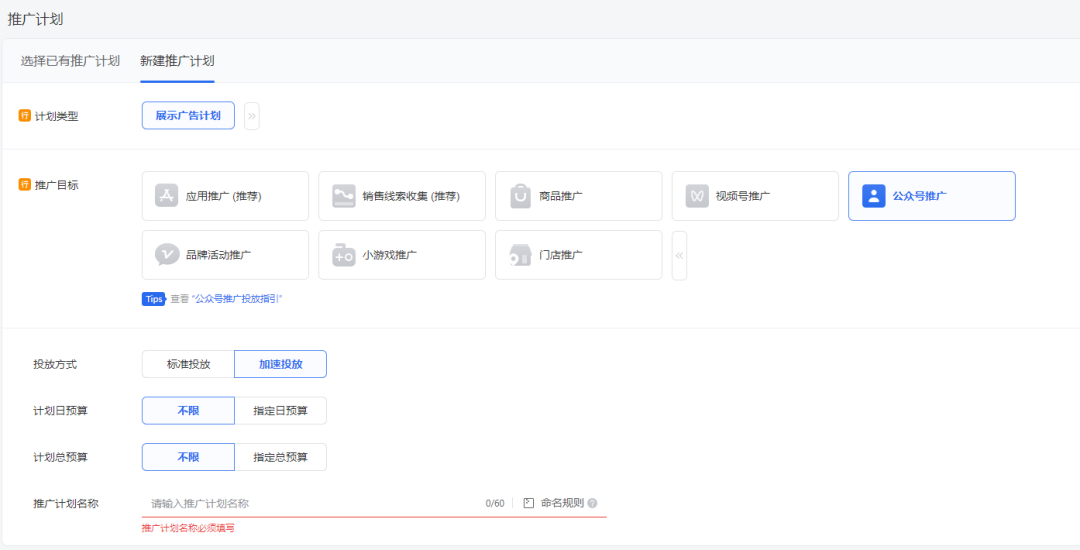Click the 推广计划 page heading
The height and width of the screenshot is (550, 1080).
(35, 19)
